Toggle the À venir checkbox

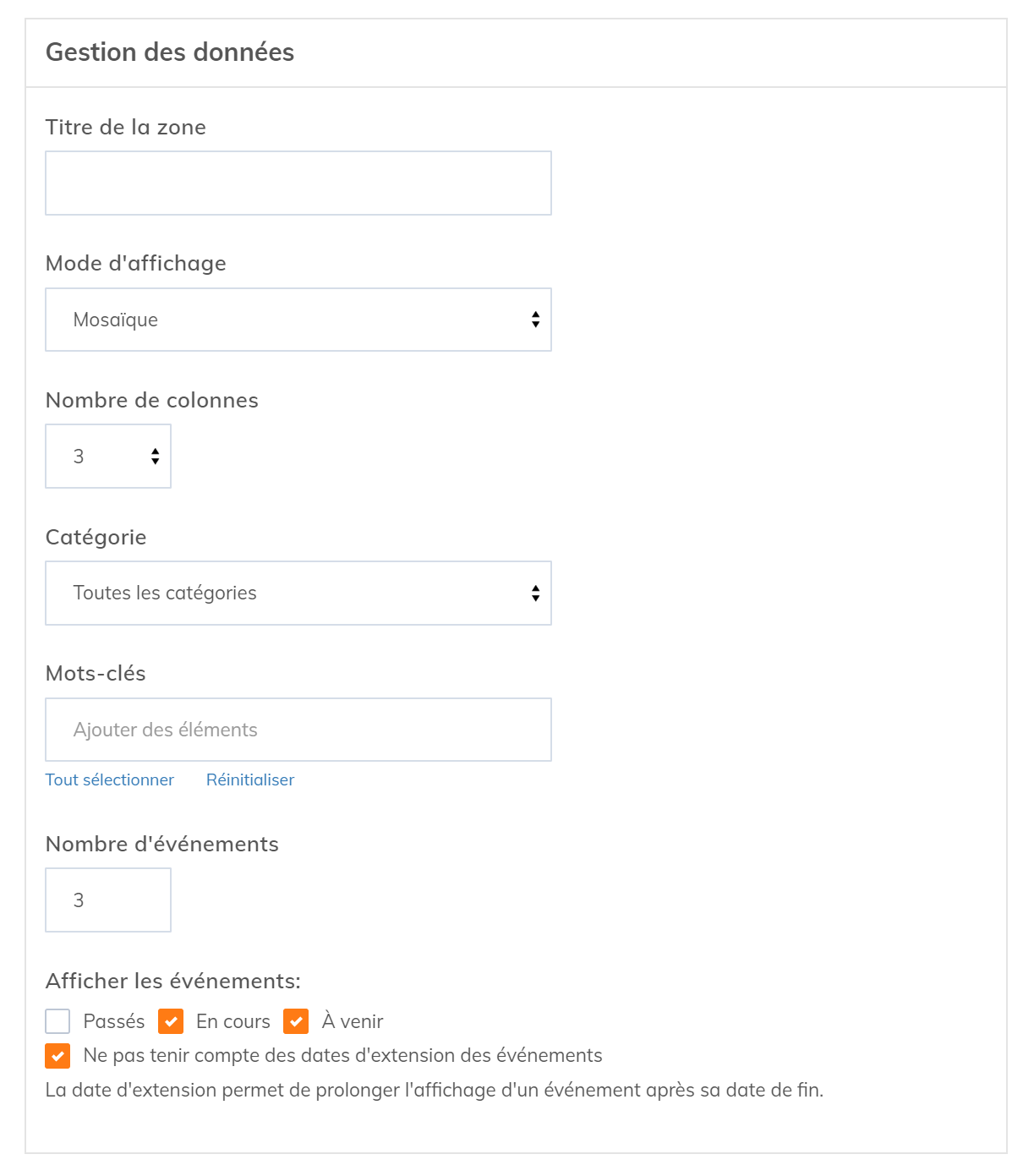coord(296,1021)
